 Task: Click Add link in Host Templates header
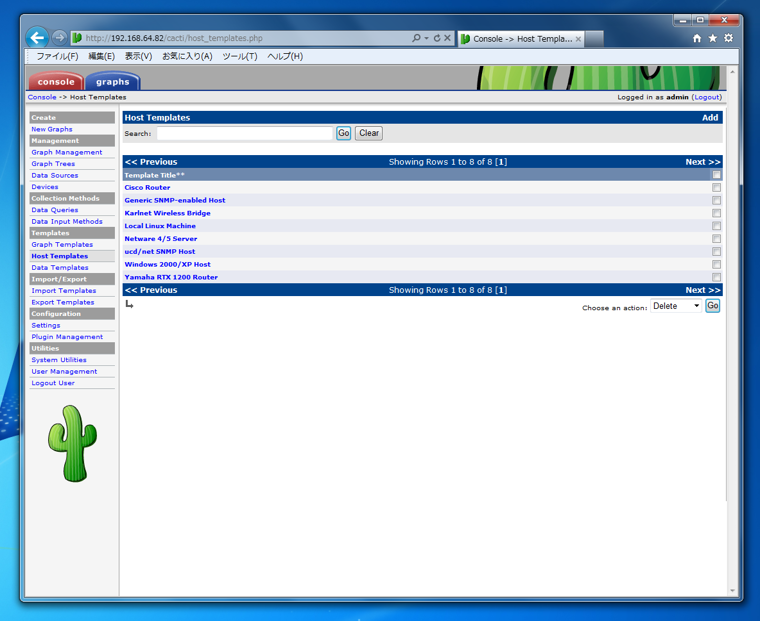[x=710, y=117]
